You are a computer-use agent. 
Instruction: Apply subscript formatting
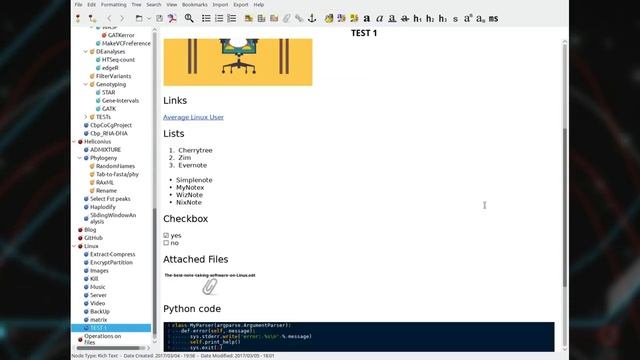point(481,18)
